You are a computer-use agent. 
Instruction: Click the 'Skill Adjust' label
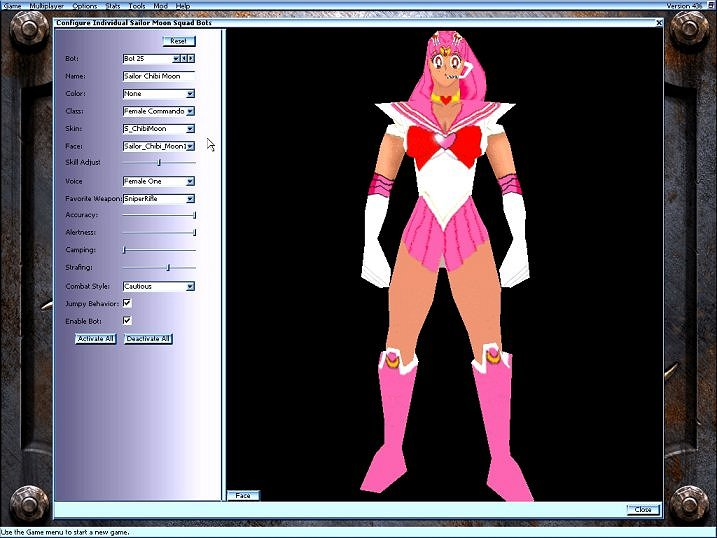click(x=83, y=162)
